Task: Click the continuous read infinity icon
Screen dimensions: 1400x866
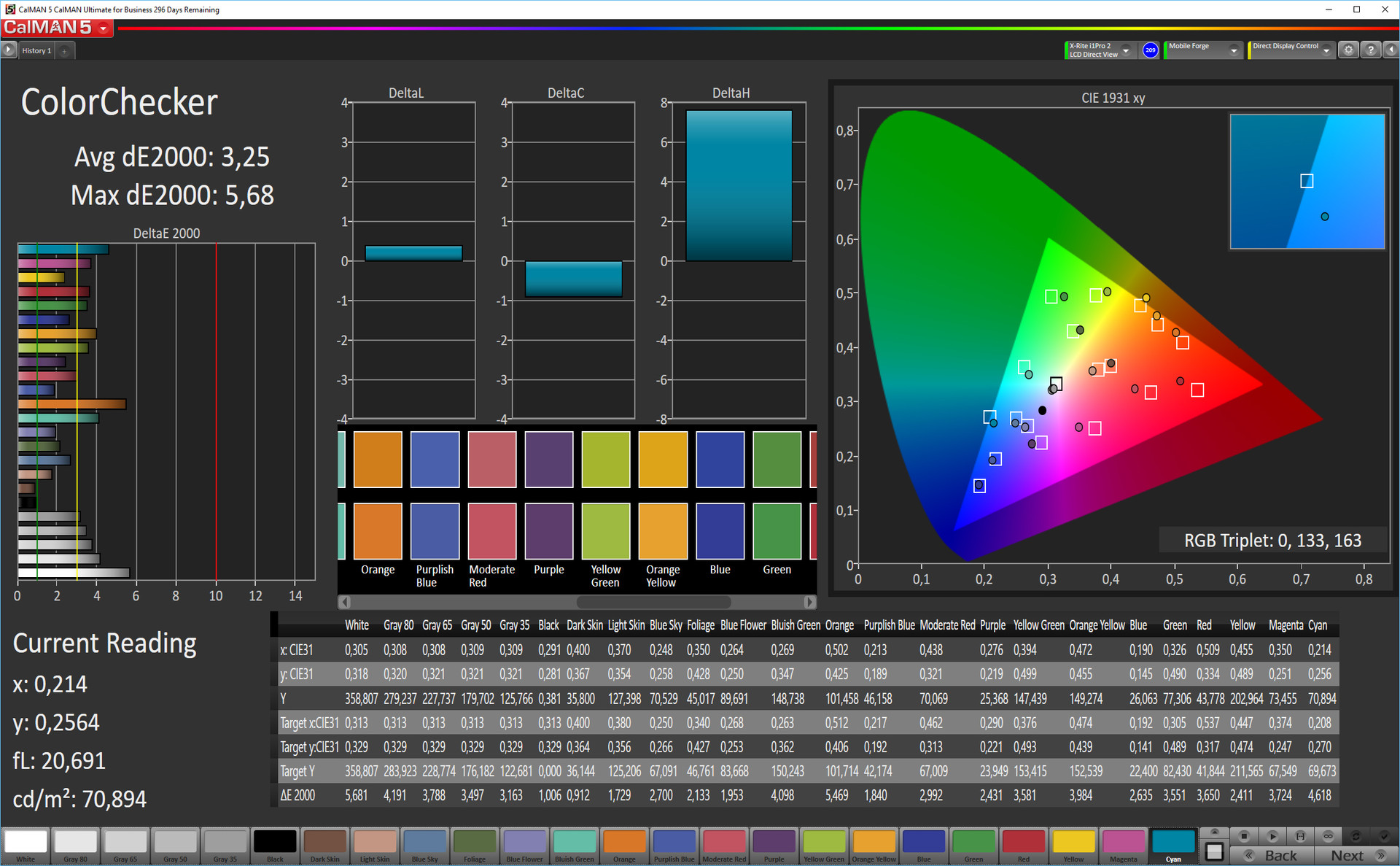Action: (1328, 836)
